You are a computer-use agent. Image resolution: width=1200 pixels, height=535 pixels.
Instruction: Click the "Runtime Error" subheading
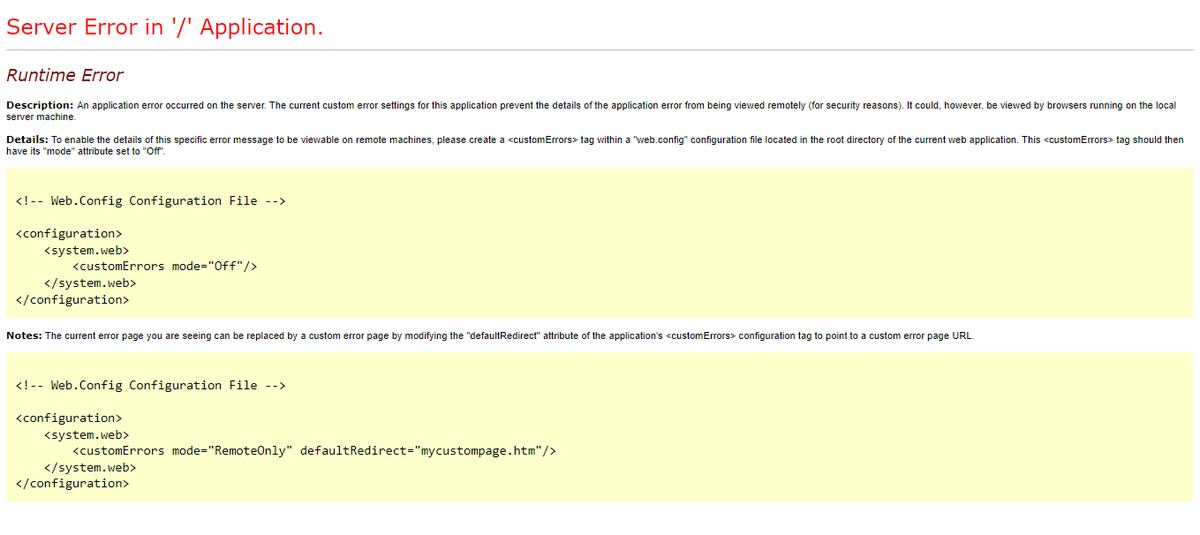[65, 75]
